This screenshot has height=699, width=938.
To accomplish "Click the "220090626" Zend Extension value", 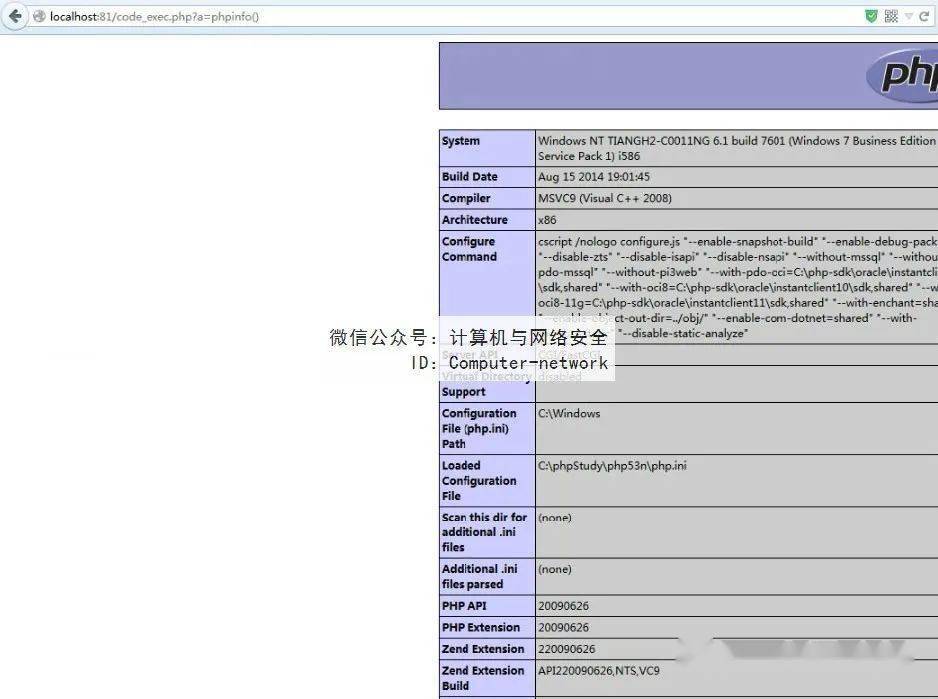I will pos(567,649).
